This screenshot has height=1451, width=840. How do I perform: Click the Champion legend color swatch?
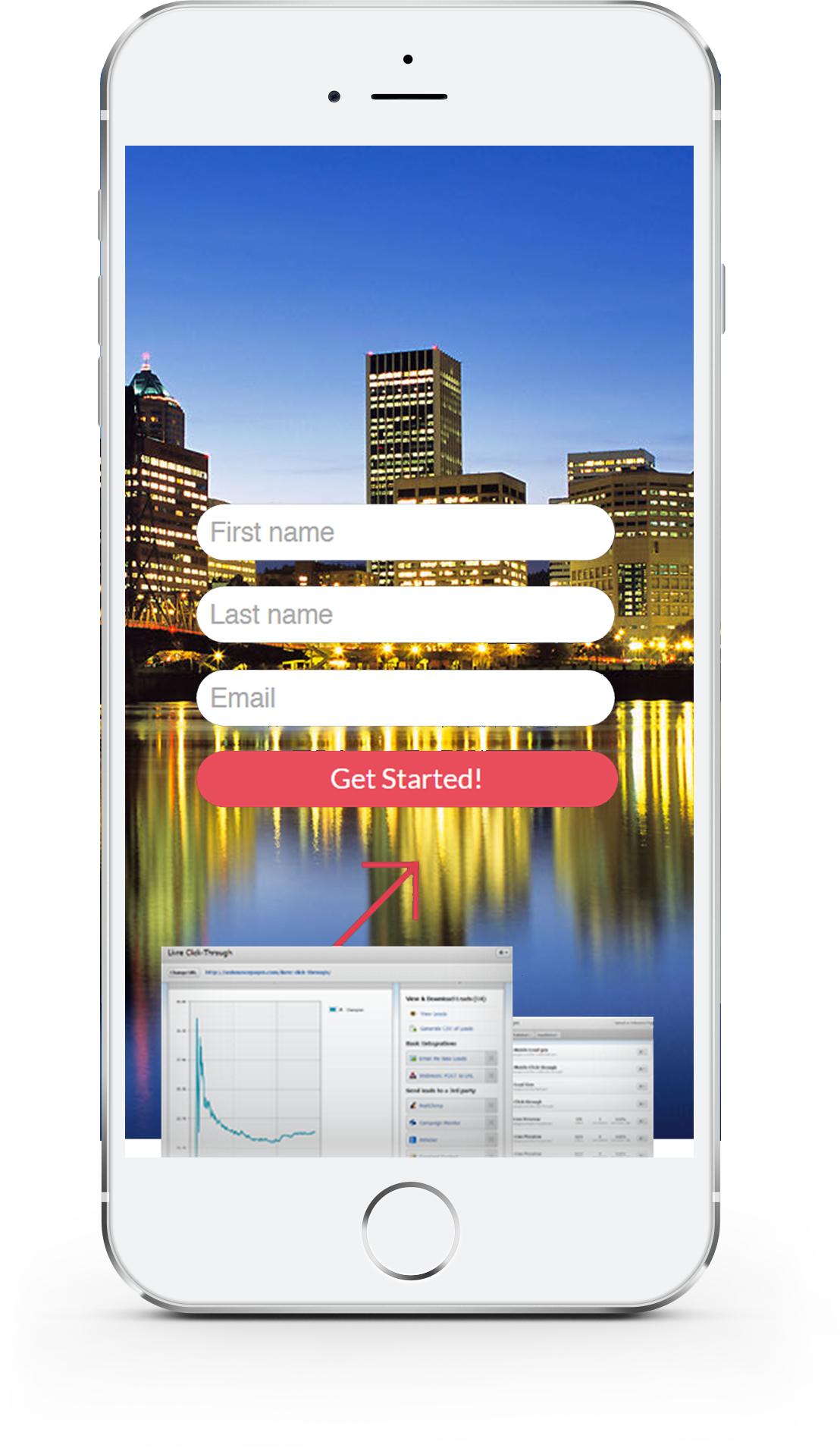tap(334, 1010)
